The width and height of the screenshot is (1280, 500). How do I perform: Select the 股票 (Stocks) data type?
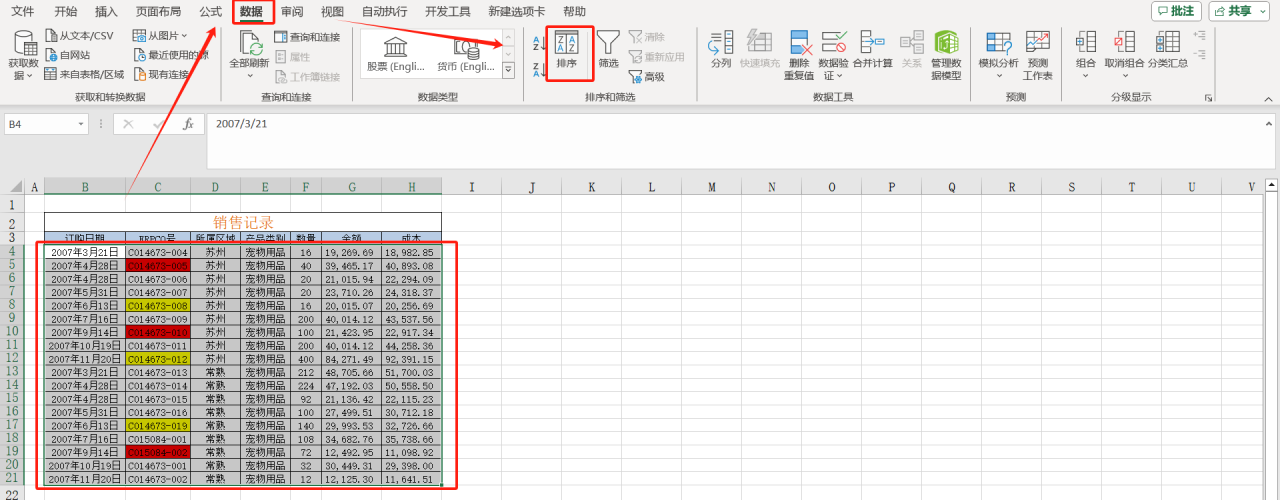click(x=396, y=53)
